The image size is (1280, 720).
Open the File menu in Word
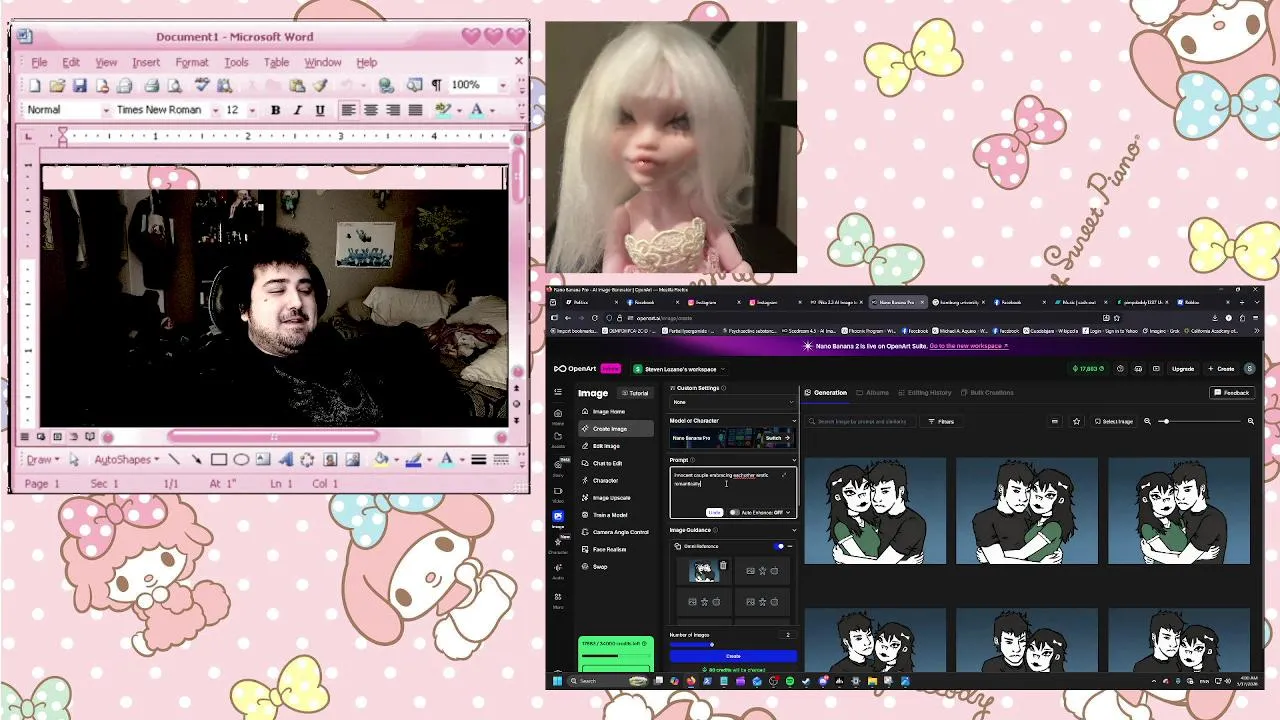pos(39,62)
